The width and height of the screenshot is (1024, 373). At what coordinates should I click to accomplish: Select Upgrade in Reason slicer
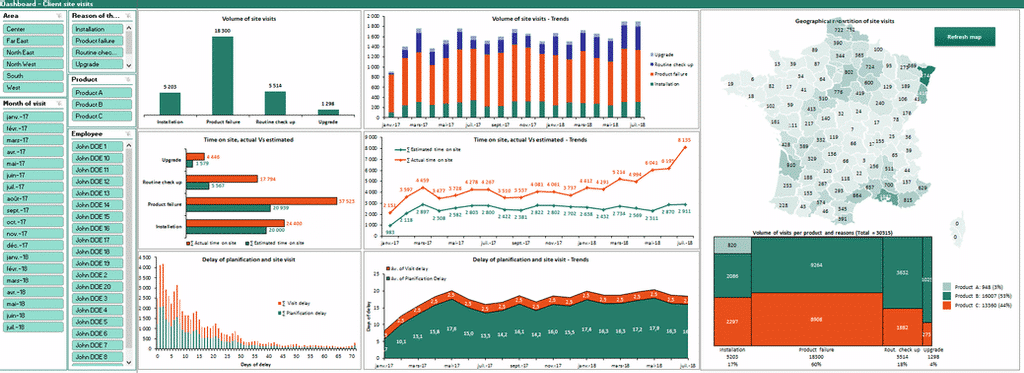(x=98, y=64)
